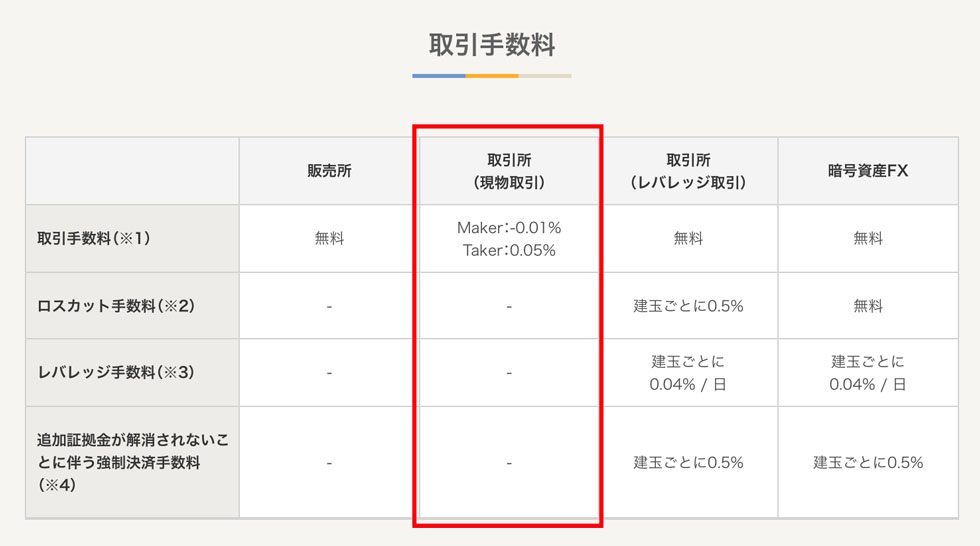Select the 販売所 column header
Screen dimensions: 980x546
329,171
